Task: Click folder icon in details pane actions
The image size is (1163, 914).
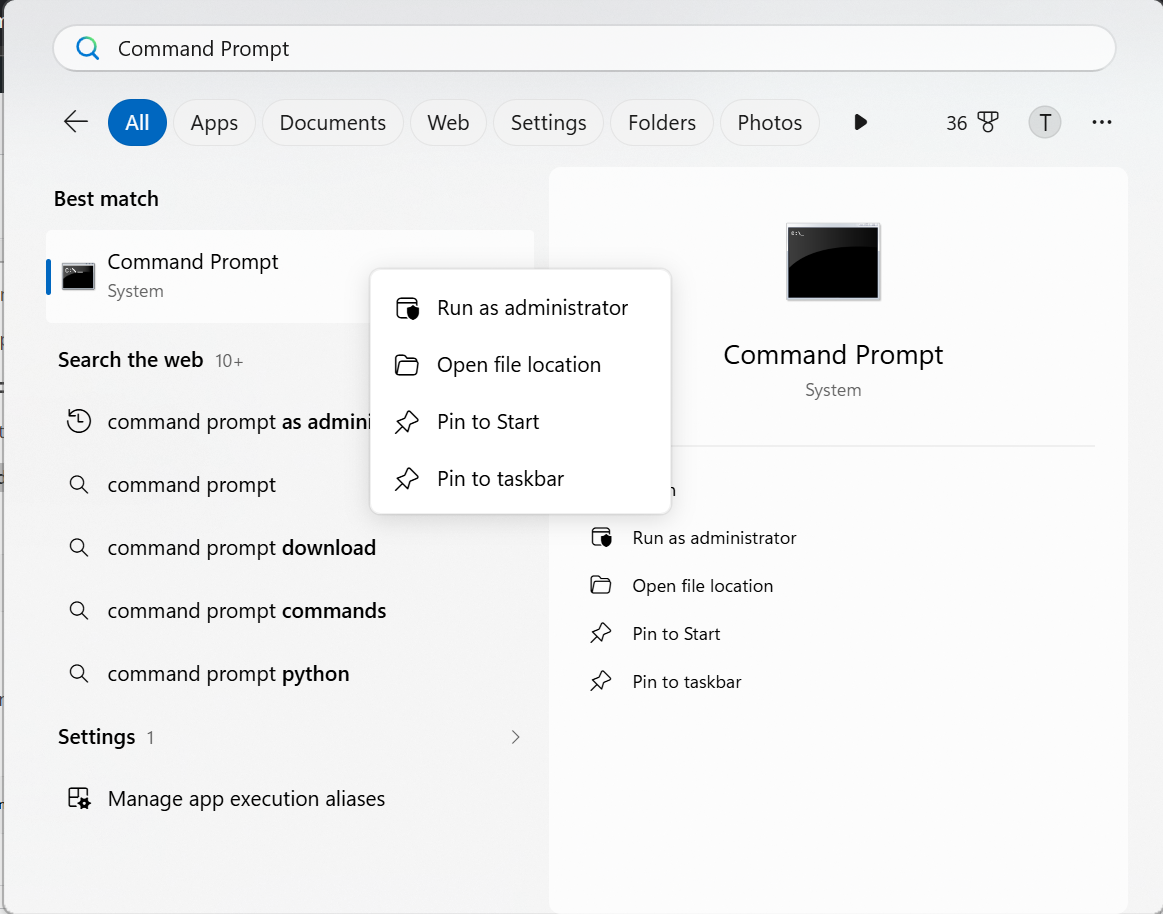Action: pyautogui.click(x=601, y=585)
